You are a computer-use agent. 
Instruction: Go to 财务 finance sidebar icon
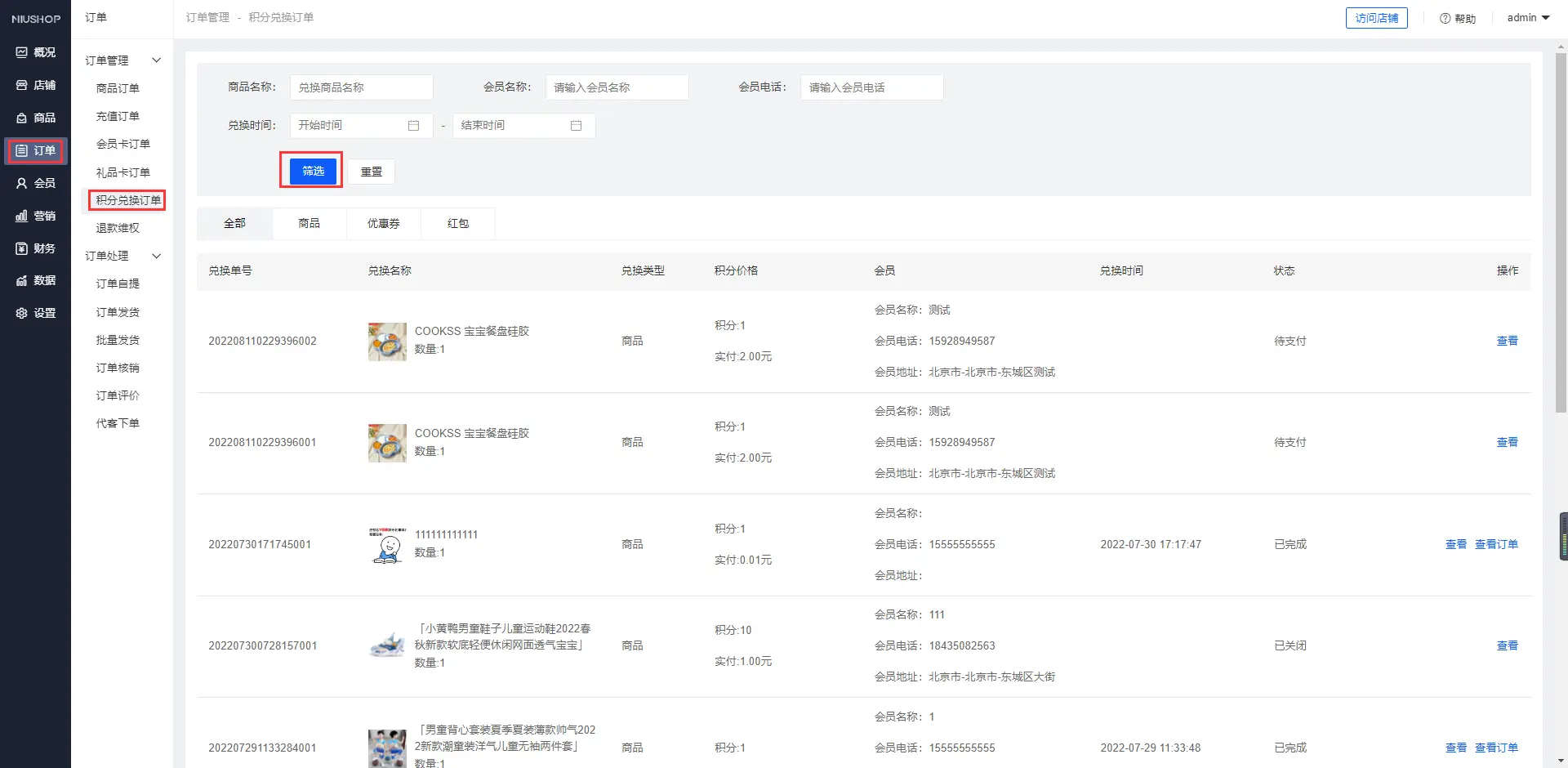[x=22, y=248]
